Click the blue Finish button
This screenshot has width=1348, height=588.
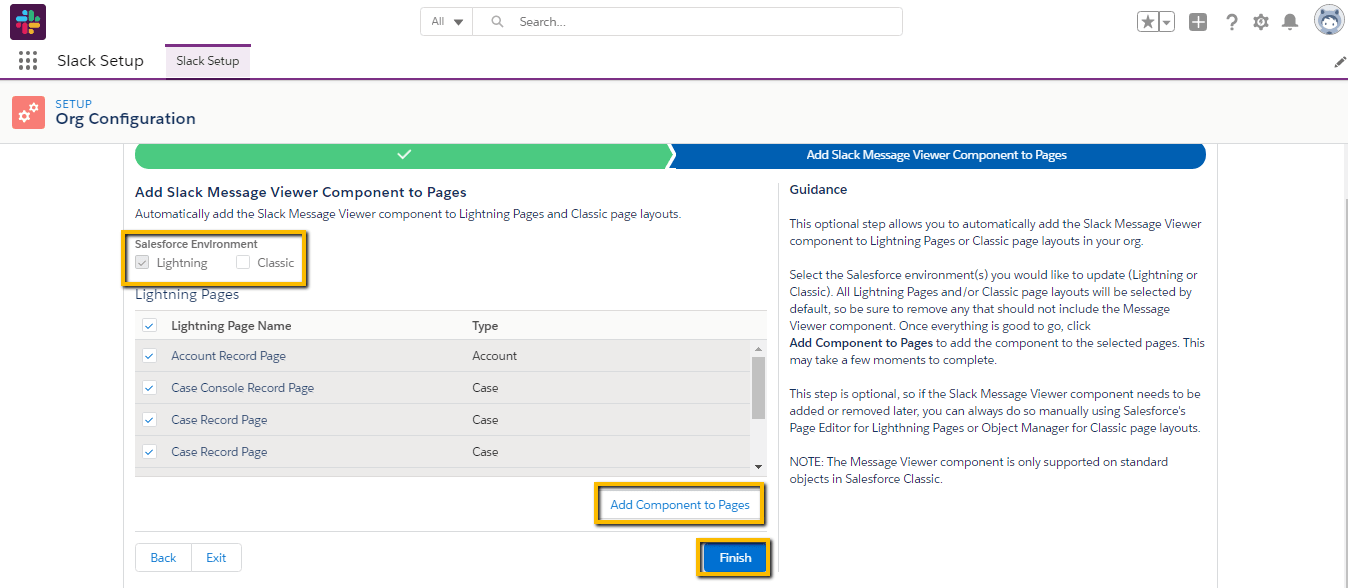(735, 558)
